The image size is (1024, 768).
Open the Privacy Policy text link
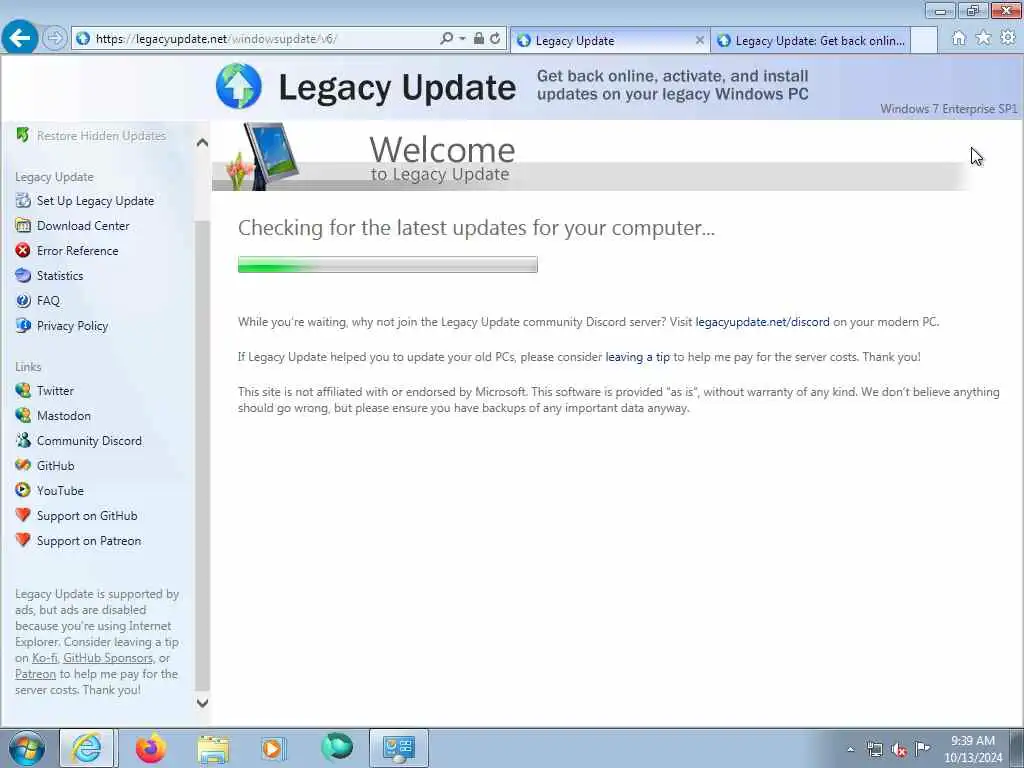[x=72, y=326]
